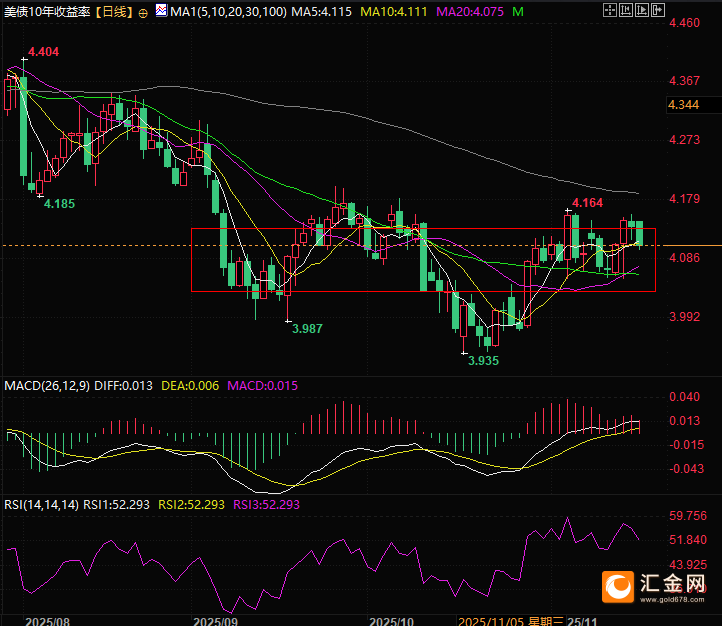This screenshot has height=626, width=722.
Task: Click the 4.179 price axis label
Action: point(684,199)
